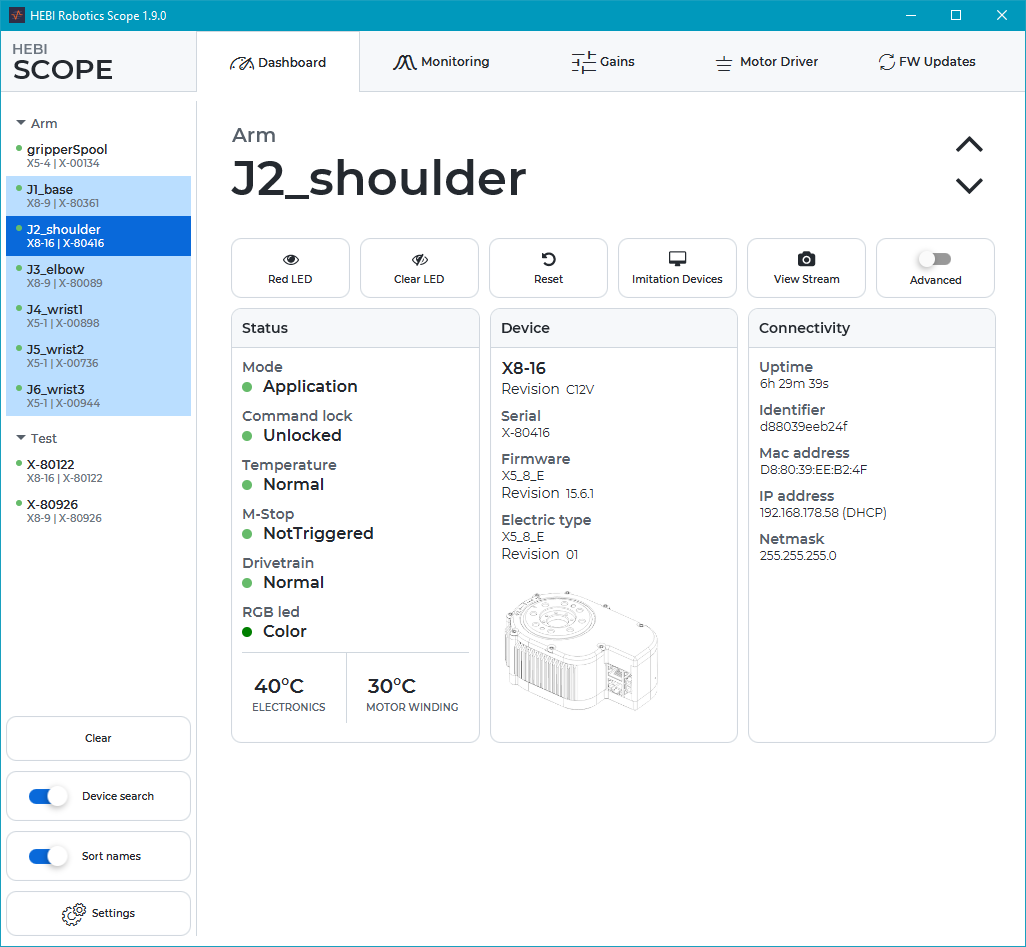Select J5_wrist2 in the device list
Image resolution: width=1026 pixels, height=947 pixels.
click(x=98, y=356)
